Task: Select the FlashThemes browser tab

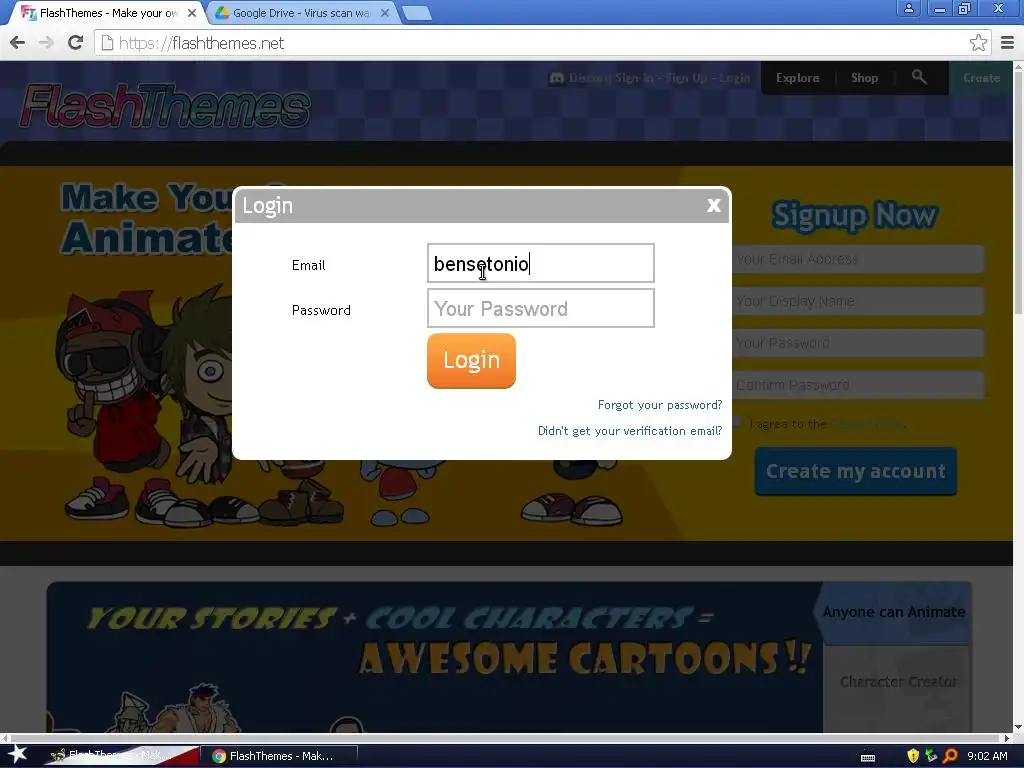Action: (x=108, y=13)
